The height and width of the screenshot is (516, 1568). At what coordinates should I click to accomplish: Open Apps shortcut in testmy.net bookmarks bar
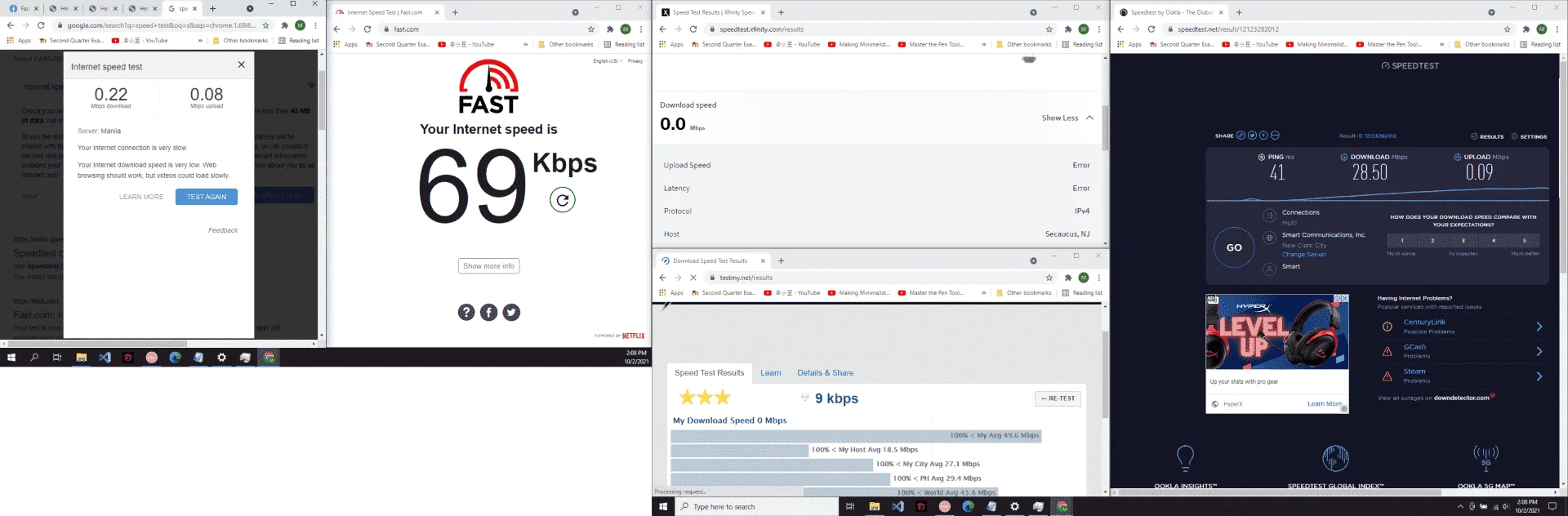tap(671, 292)
